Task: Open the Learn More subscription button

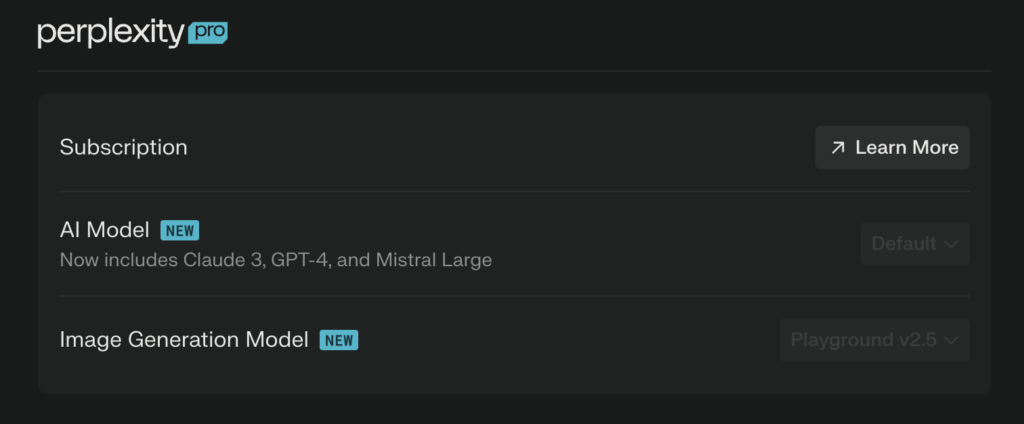Action: coord(892,148)
